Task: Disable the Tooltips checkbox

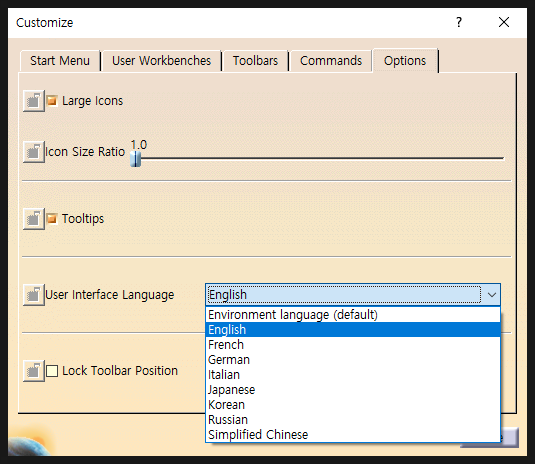Action: pyautogui.click(x=52, y=219)
